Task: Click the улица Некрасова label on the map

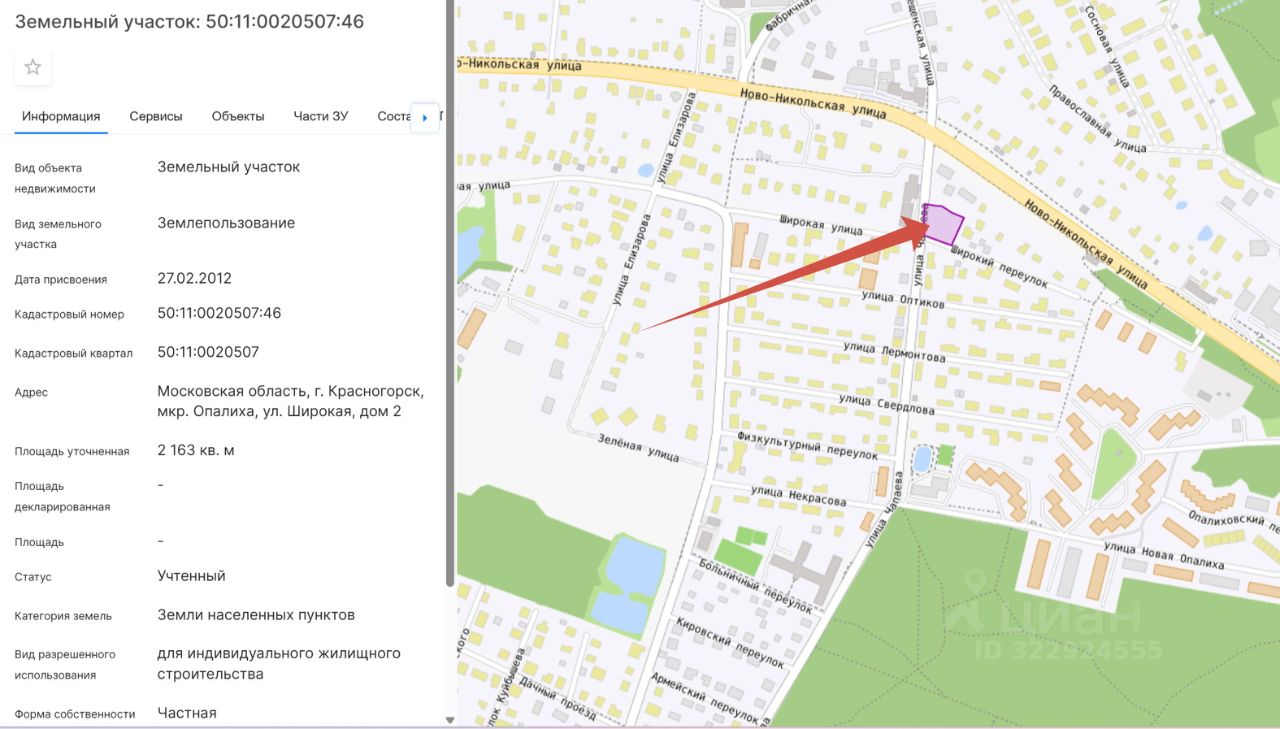Action: [798, 494]
